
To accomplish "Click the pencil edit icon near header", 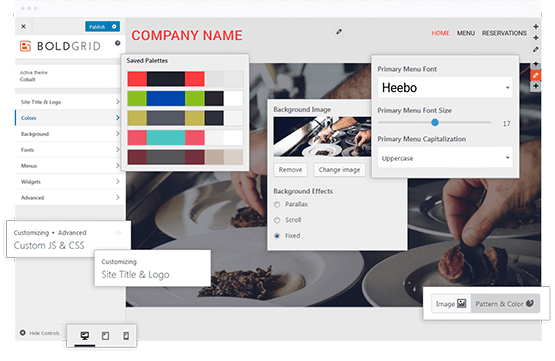I will click(x=339, y=32).
